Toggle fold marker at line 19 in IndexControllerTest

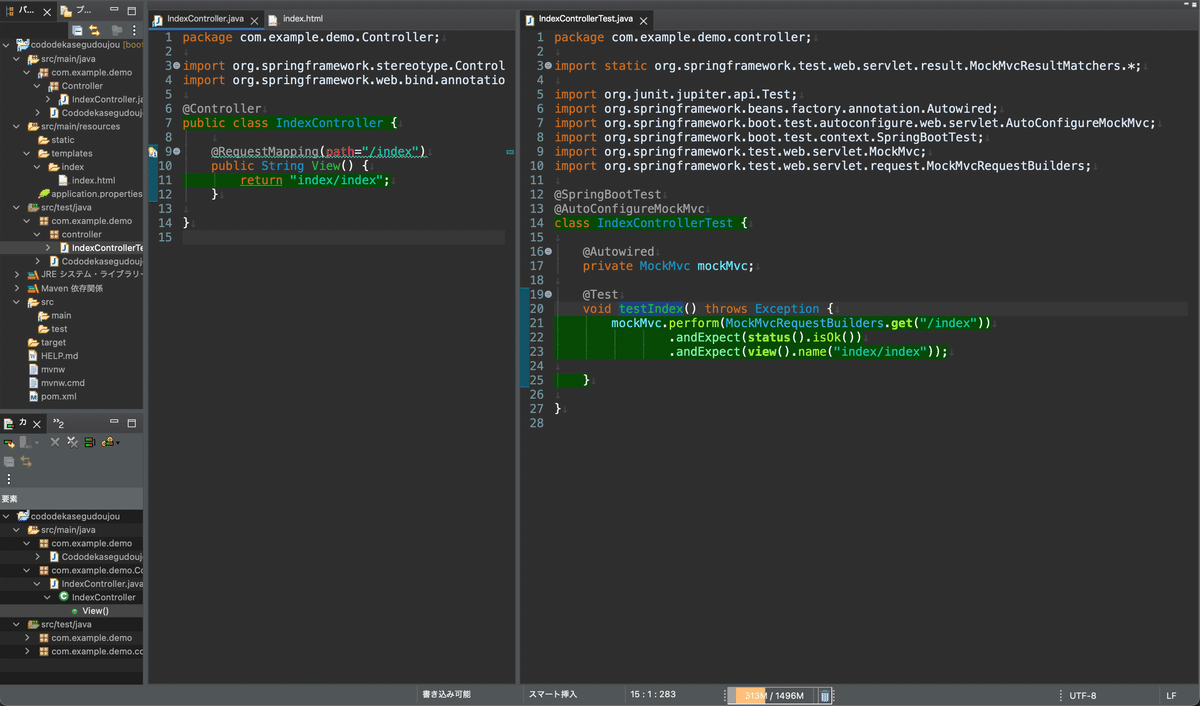point(548,294)
